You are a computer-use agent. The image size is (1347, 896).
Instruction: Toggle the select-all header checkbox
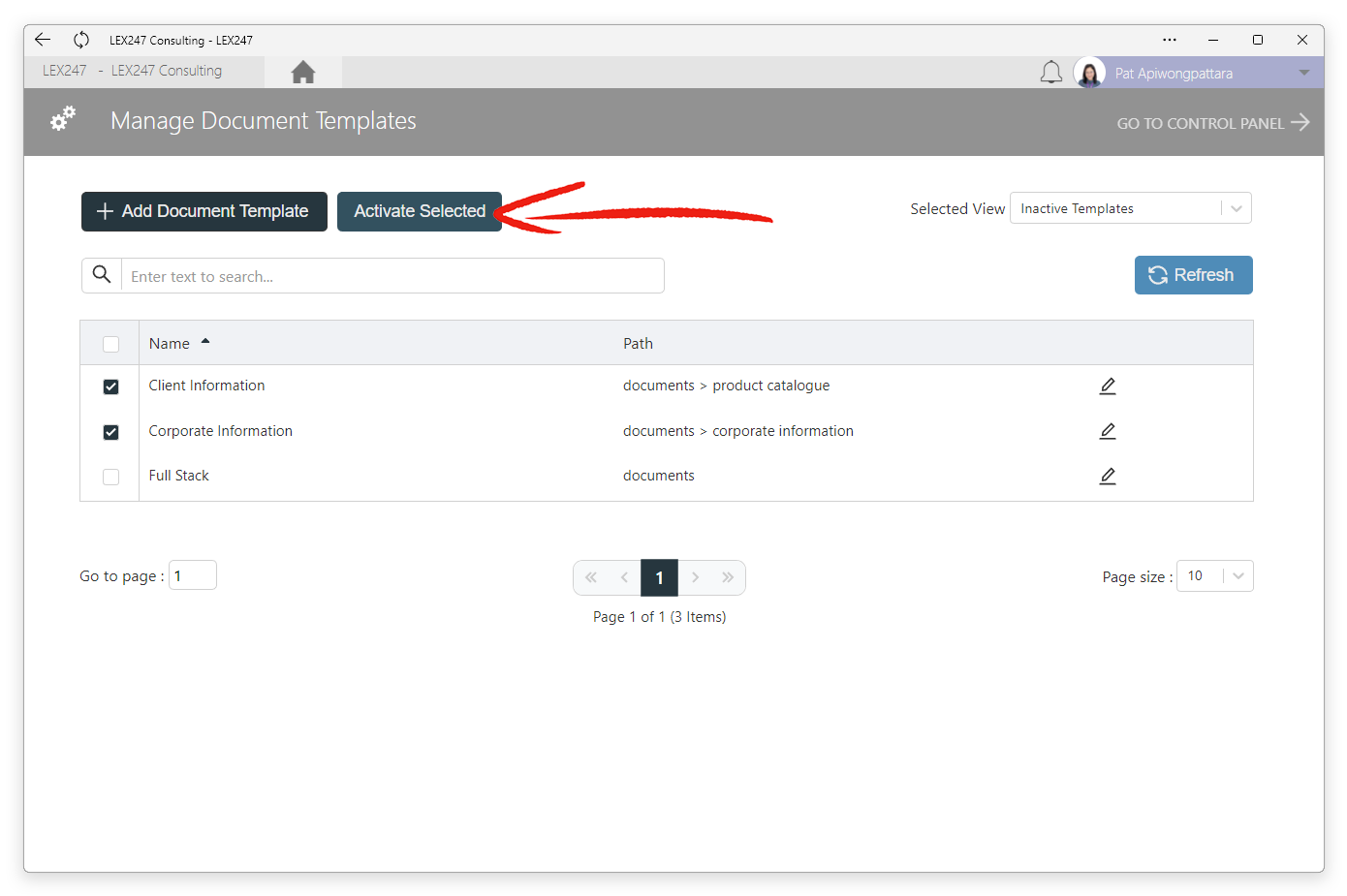coord(111,344)
